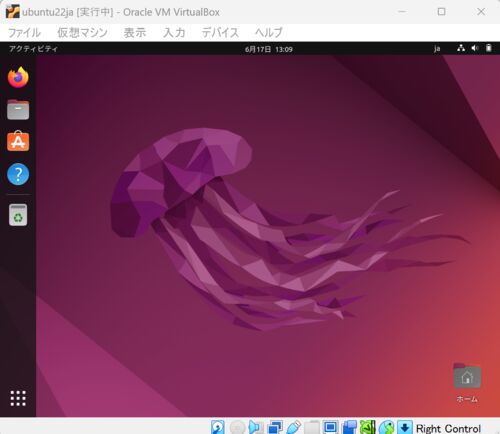Open the 仮想マシン menu
Viewport: 500px width, 434px height.
82,32
